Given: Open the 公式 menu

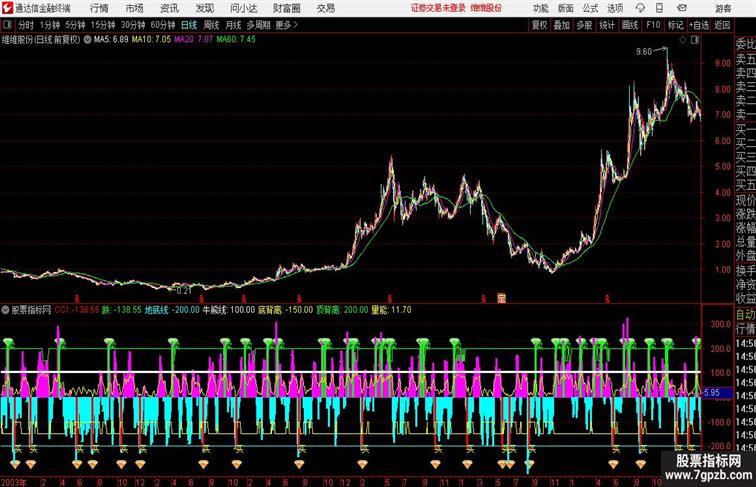Looking at the screenshot, I should click(x=590, y=8).
